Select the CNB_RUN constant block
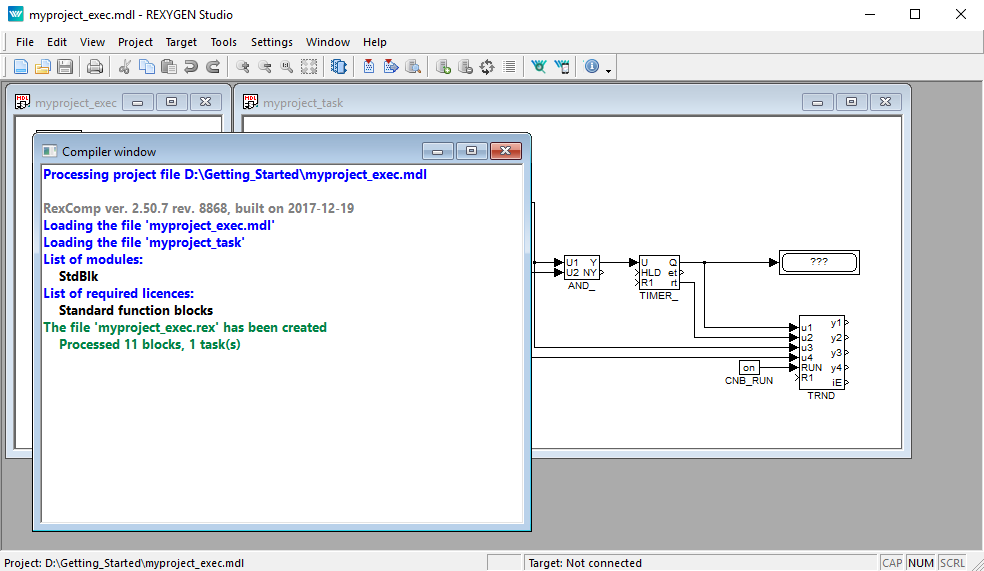The image size is (984, 571). (x=749, y=368)
